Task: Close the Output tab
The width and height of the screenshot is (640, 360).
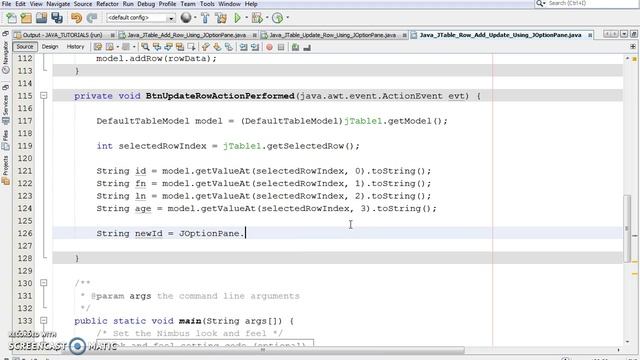Action: (112, 36)
